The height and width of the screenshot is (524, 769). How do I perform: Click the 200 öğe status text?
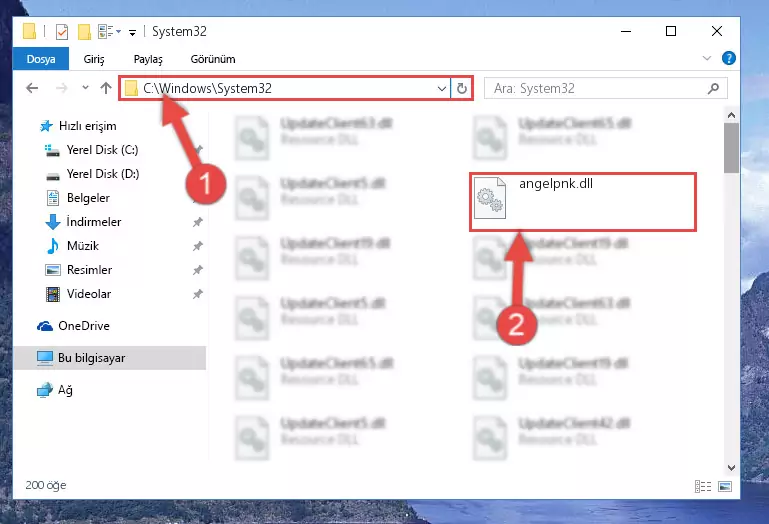pyautogui.click(x=46, y=485)
